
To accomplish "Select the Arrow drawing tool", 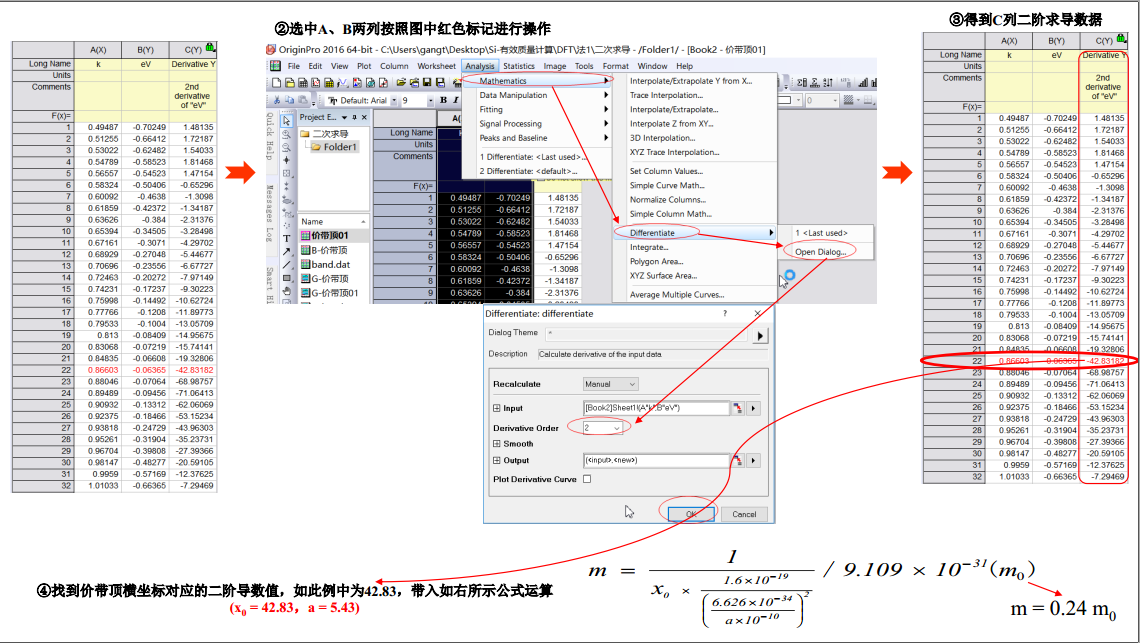I will pyautogui.click(x=286, y=252).
